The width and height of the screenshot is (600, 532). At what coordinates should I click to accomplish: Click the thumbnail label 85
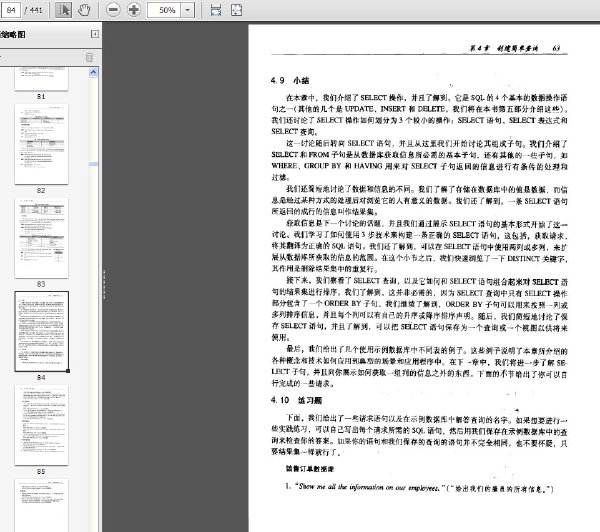point(41,472)
